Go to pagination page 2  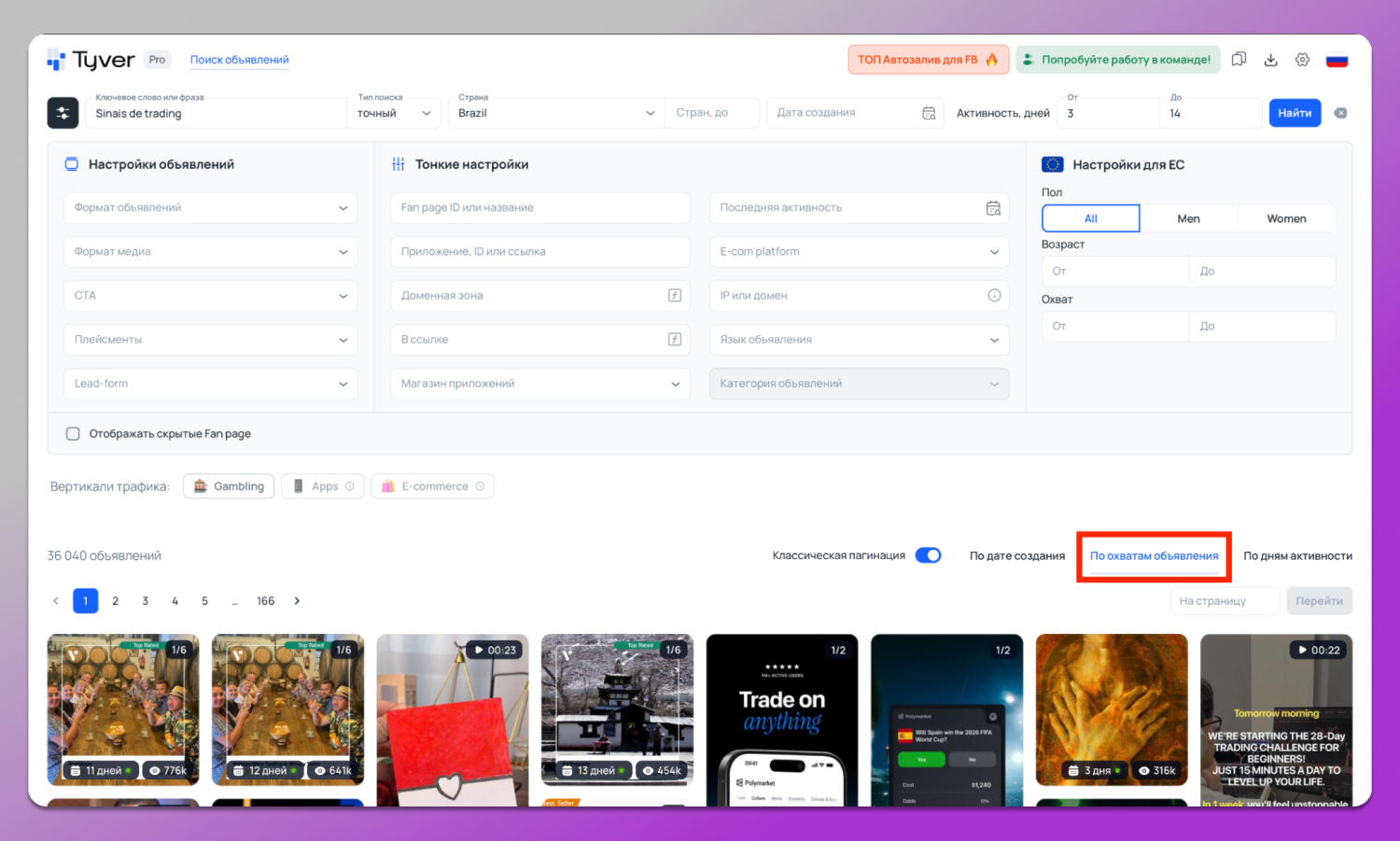(x=116, y=601)
